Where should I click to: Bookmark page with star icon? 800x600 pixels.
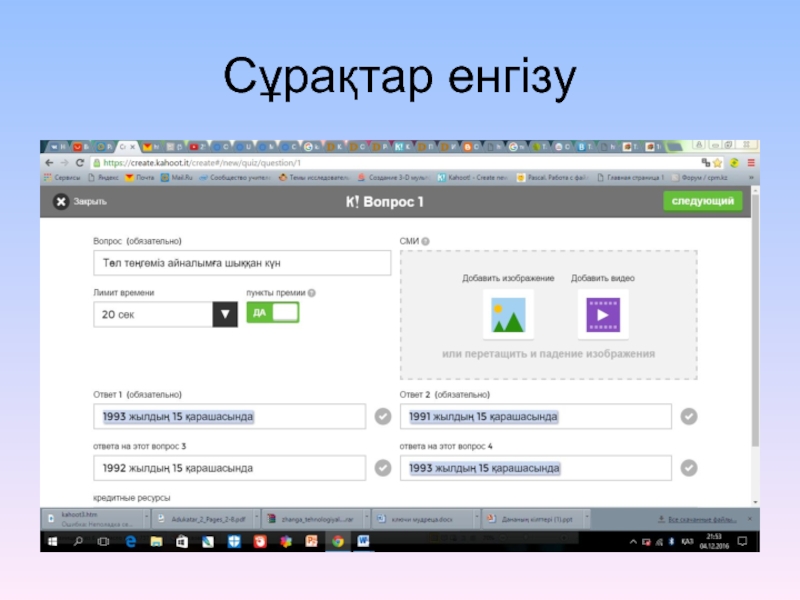coord(718,163)
